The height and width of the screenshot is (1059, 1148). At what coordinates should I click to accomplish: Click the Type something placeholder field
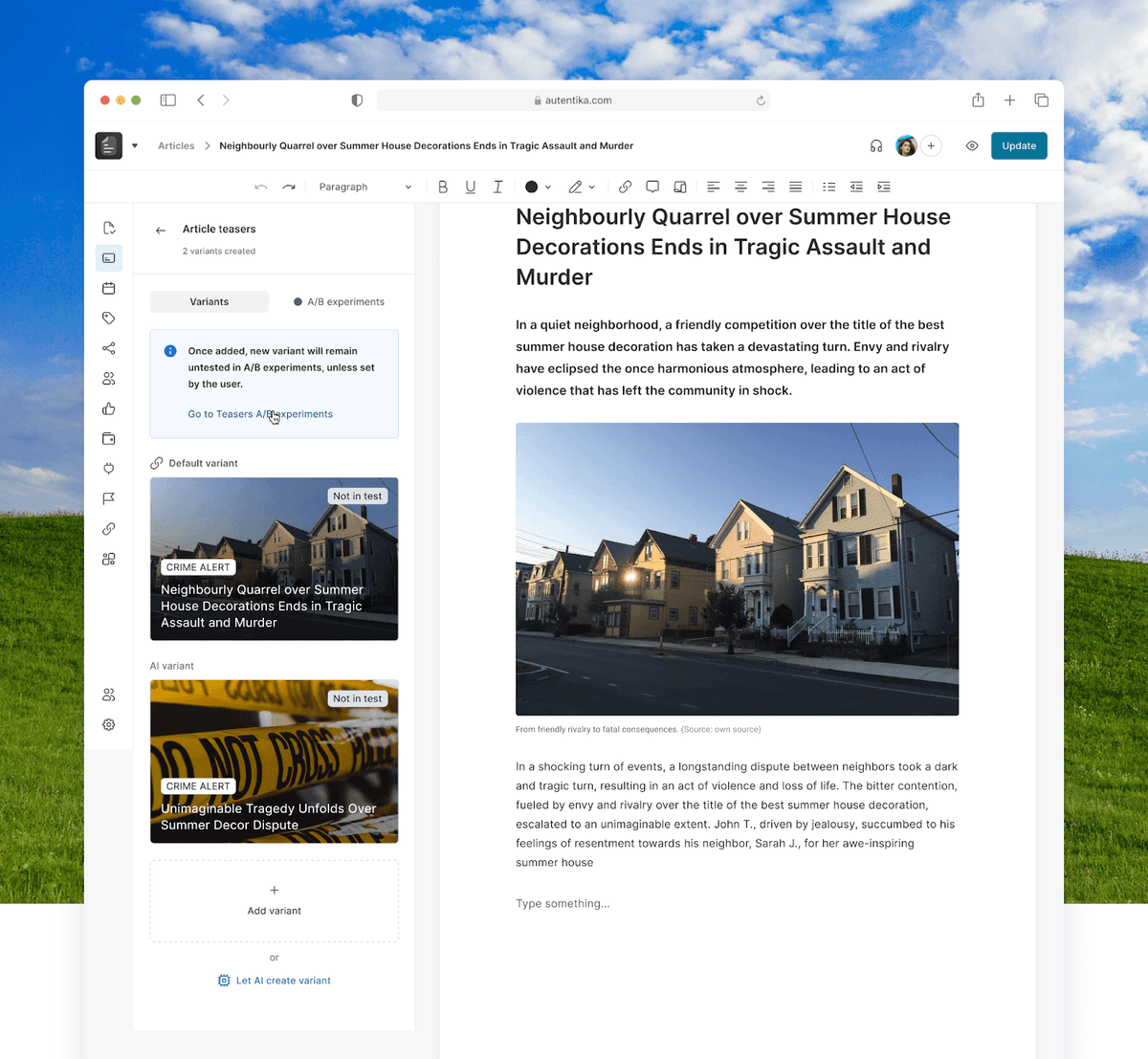pyautogui.click(x=563, y=903)
